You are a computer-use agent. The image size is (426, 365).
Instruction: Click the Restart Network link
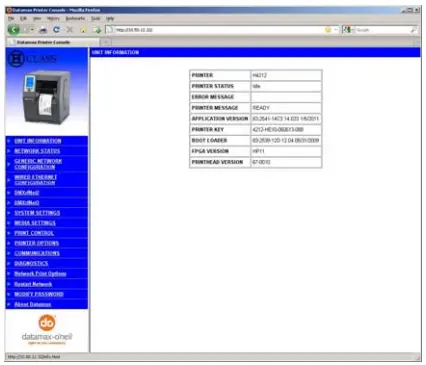pyautogui.click(x=33, y=284)
